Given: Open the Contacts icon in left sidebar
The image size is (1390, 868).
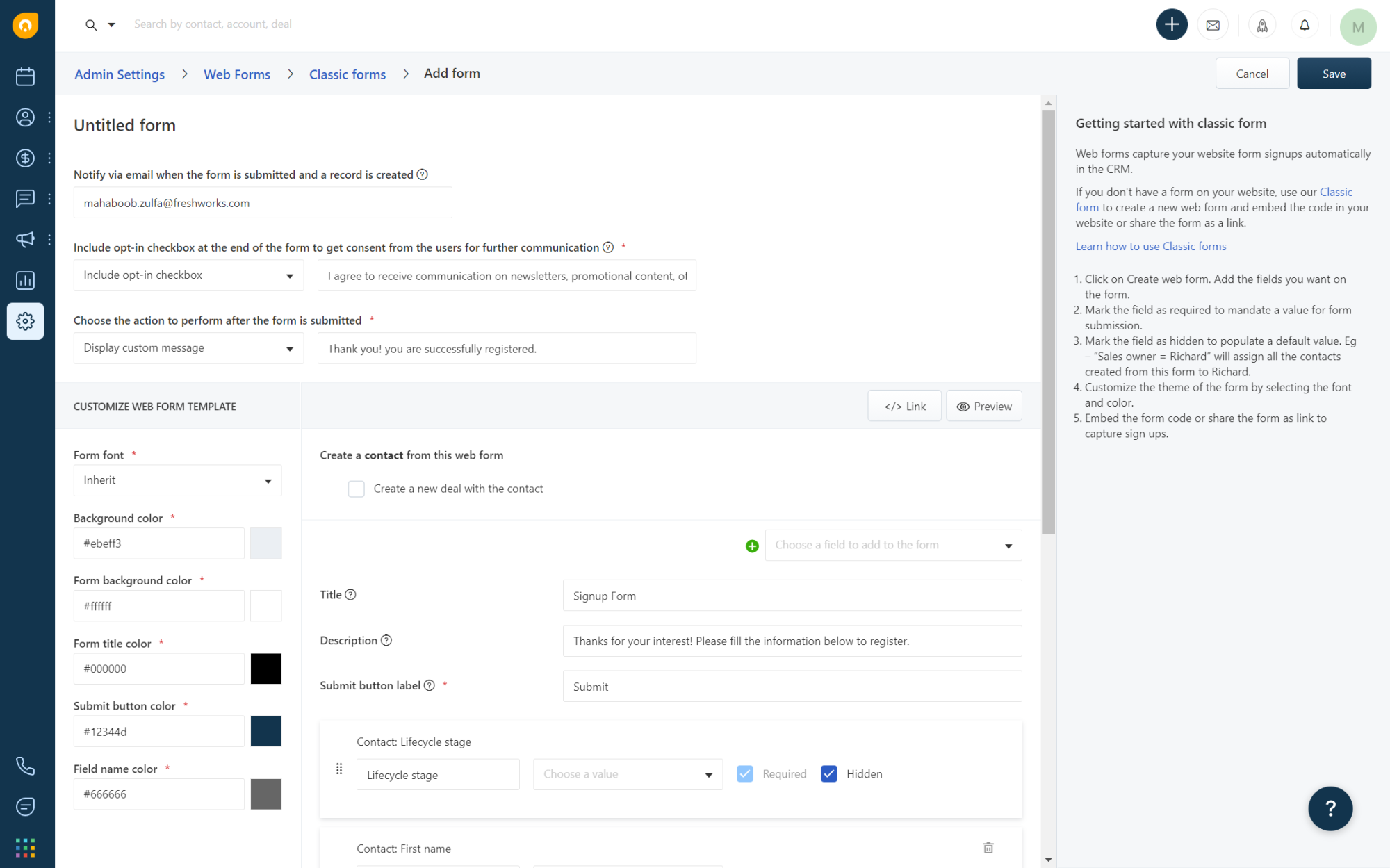Looking at the screenshot, I should tap(25, 117).
